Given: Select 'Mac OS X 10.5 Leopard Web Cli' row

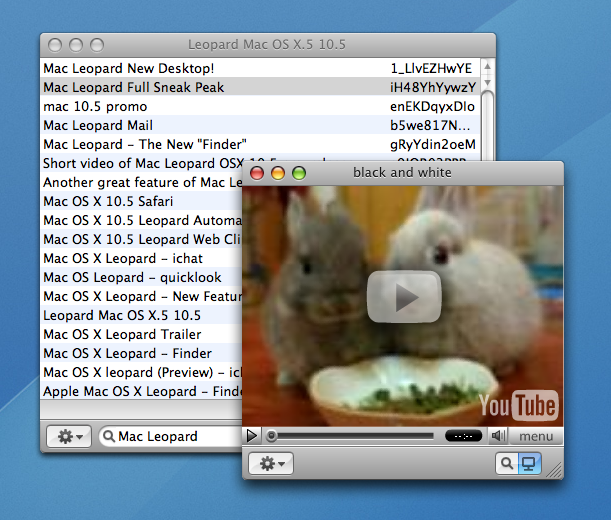Looking at the screenshot, I should pyautogui.click(x=141, y=239).
